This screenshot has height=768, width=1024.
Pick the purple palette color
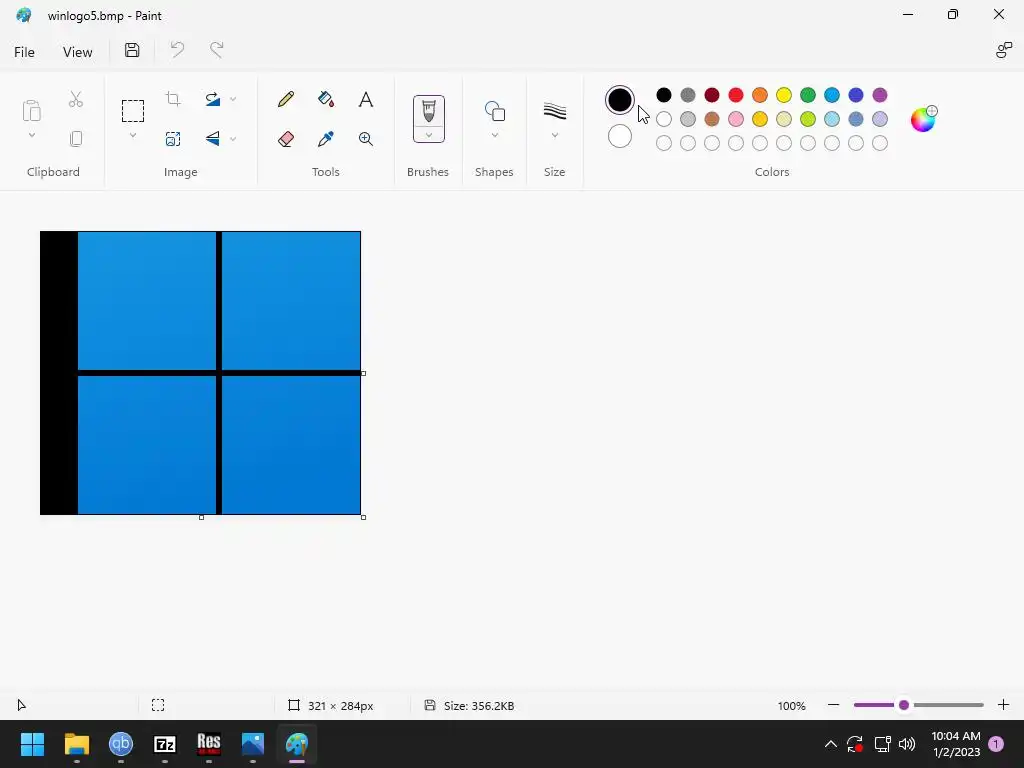[880, 95]
